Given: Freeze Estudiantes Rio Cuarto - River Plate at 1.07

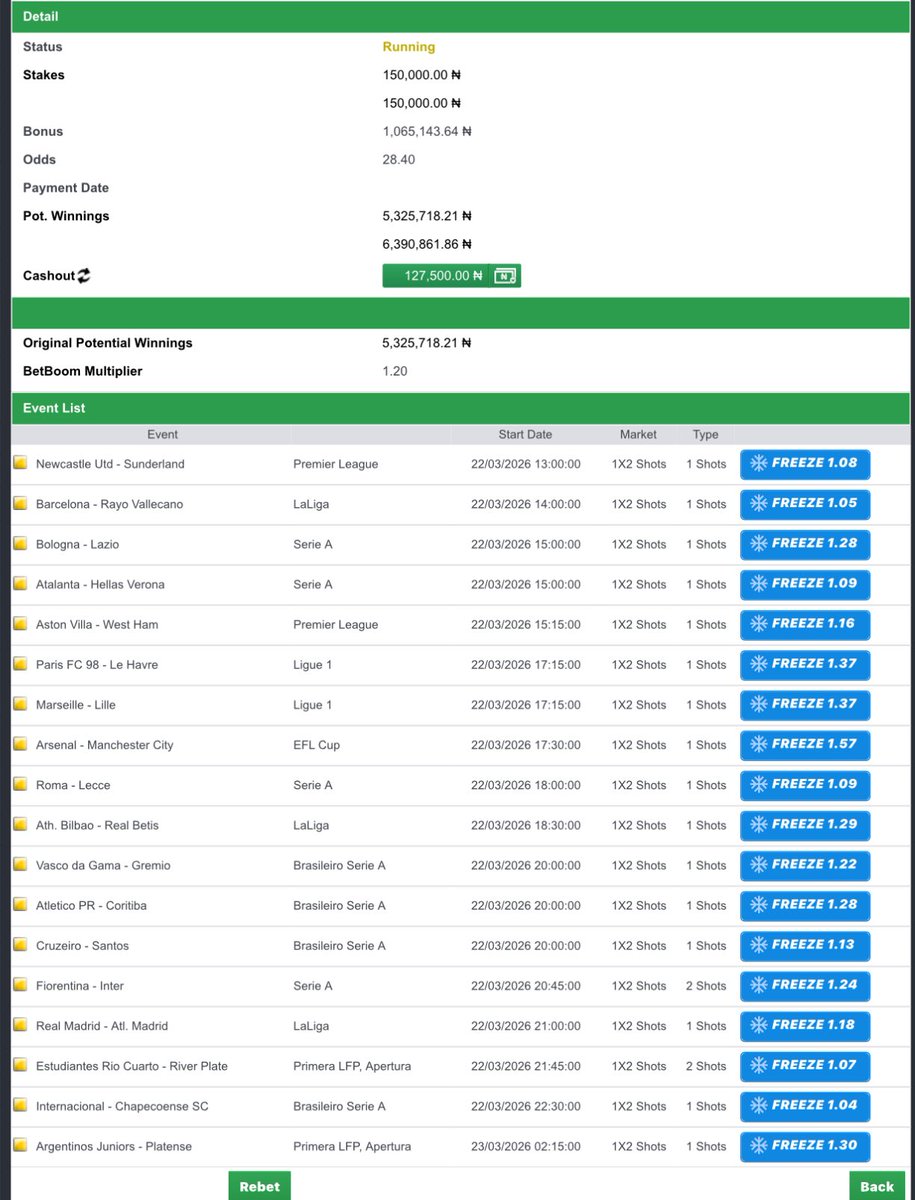Looking at the screenshot, I should tap(805, 1066).
